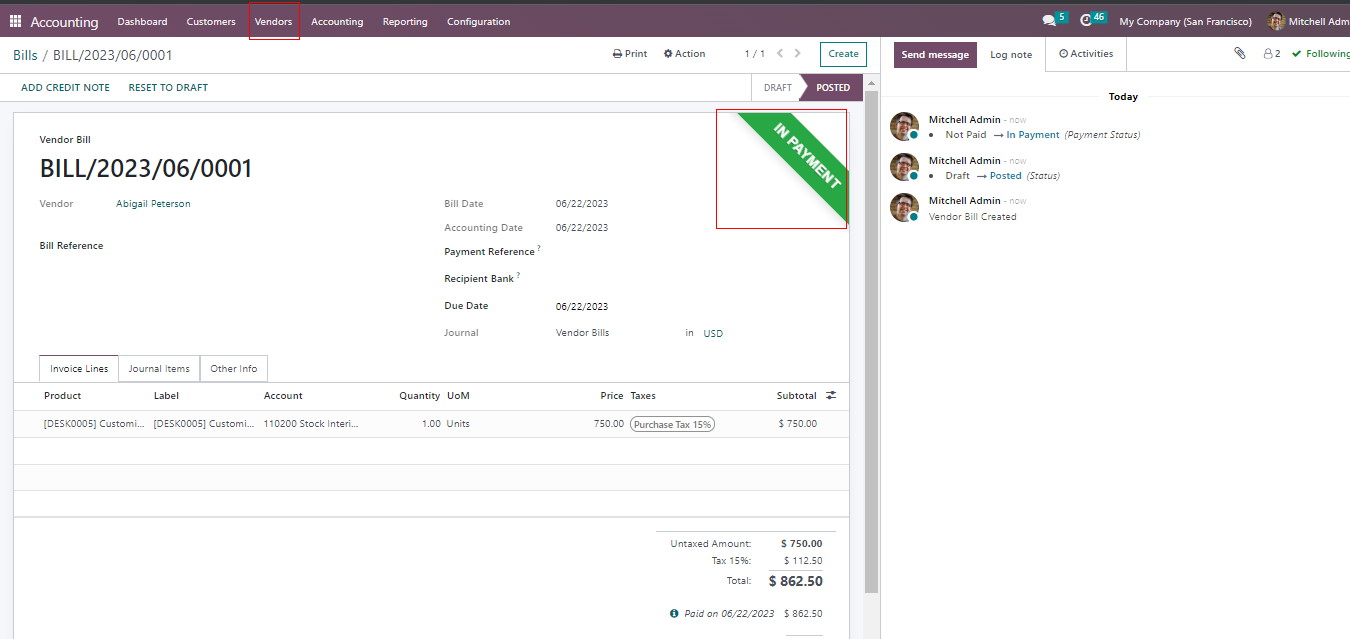
Task: Toggle the Following subscription status
Action: tap(1320, 54)
